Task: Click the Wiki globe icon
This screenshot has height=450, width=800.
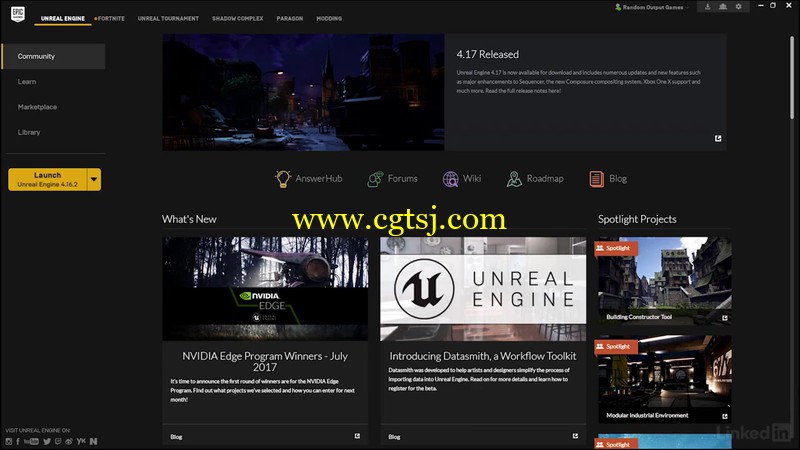Action: click(x=451, y=179)
